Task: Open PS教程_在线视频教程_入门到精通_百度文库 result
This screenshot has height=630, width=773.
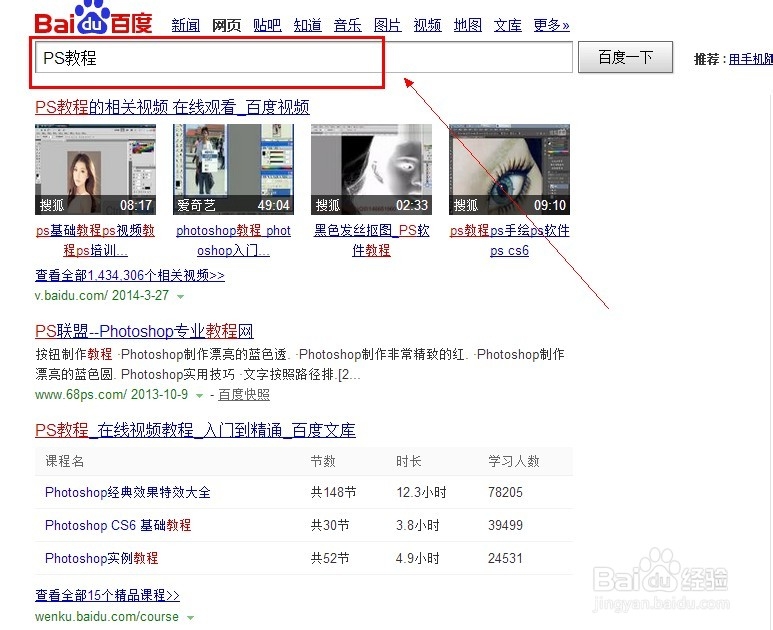Action: [195, 430]
